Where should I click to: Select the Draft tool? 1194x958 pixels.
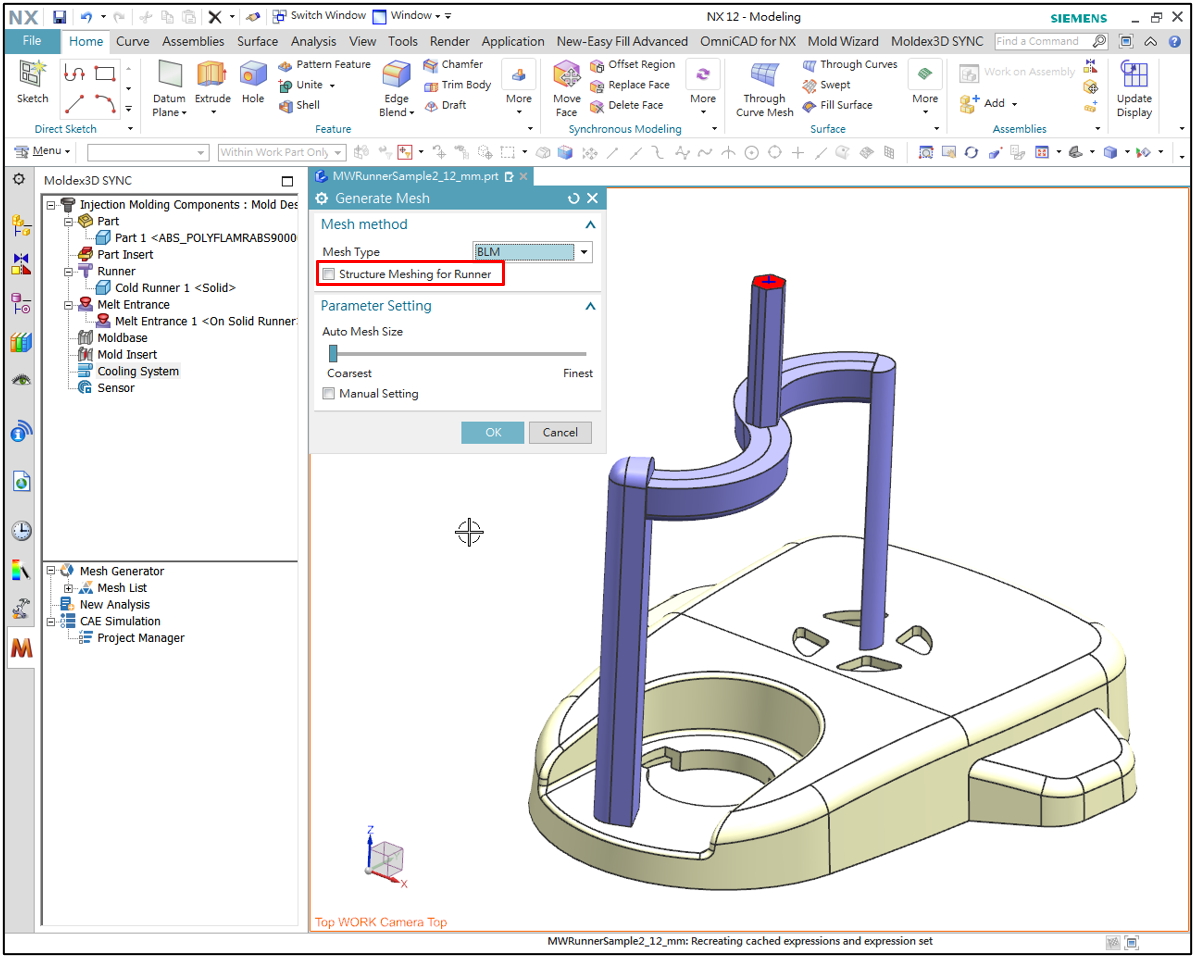(445, 106)
